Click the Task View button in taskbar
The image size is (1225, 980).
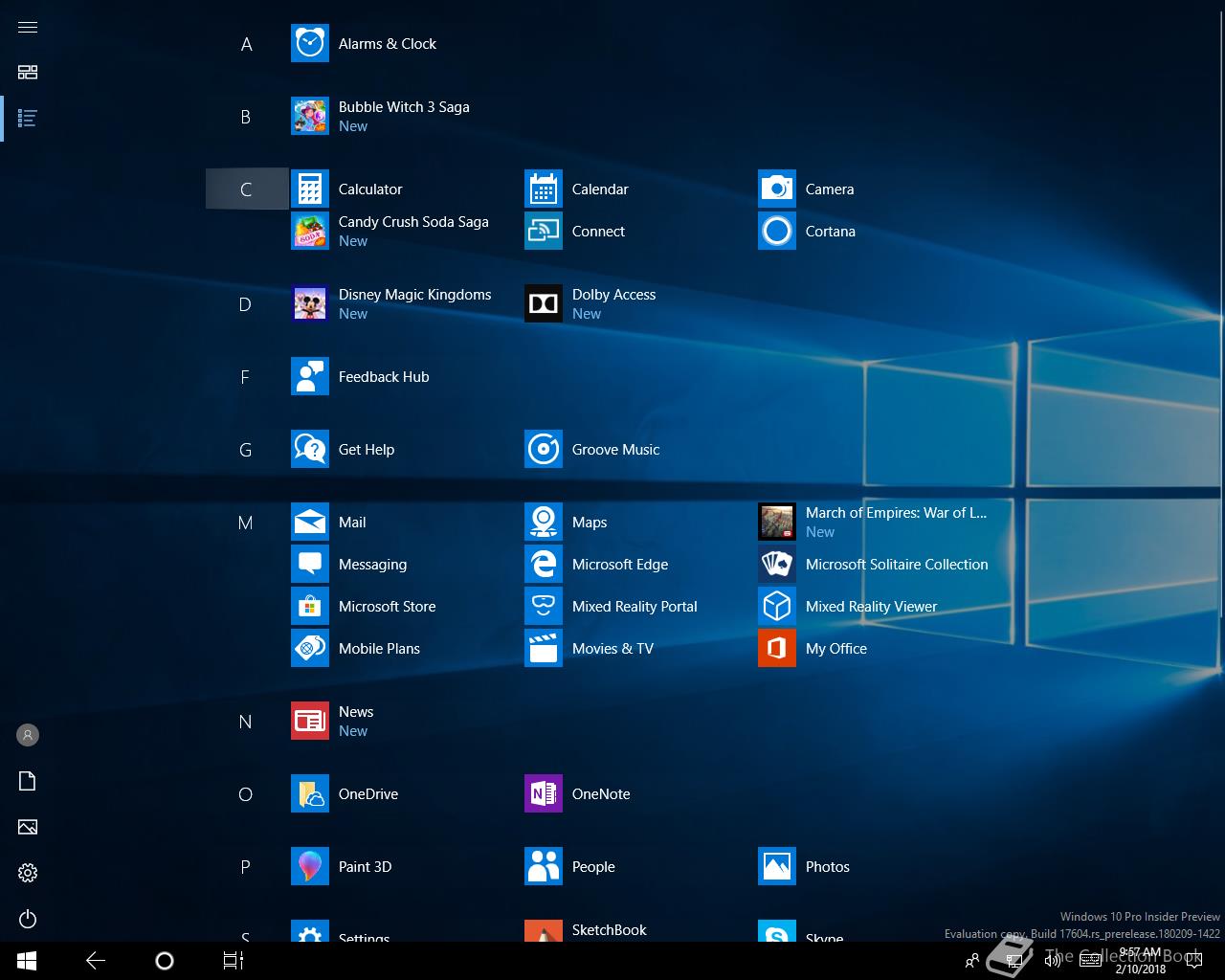point(233,961)
